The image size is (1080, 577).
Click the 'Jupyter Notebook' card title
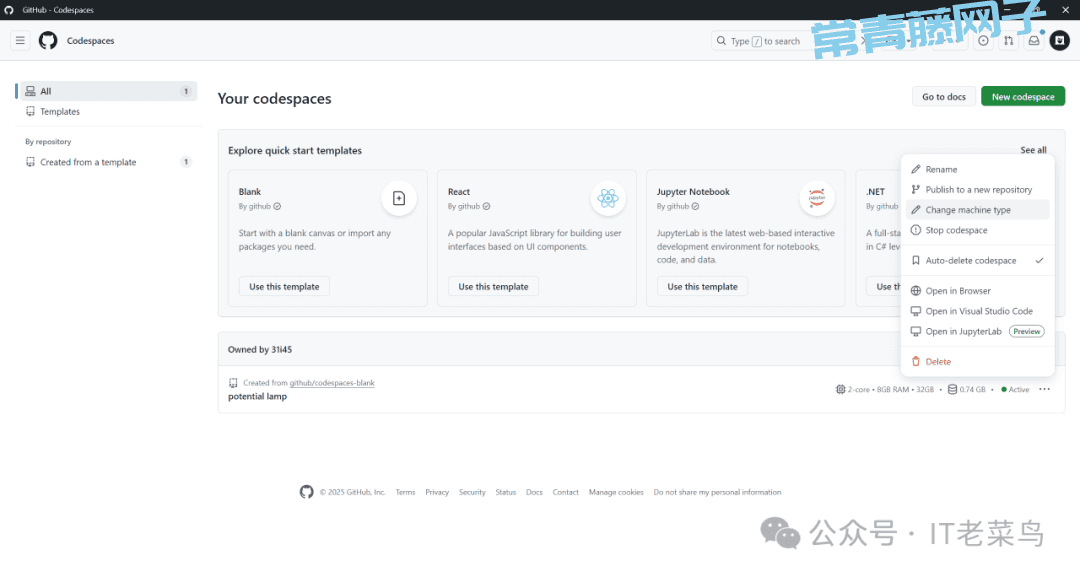(x=693, y=191)
